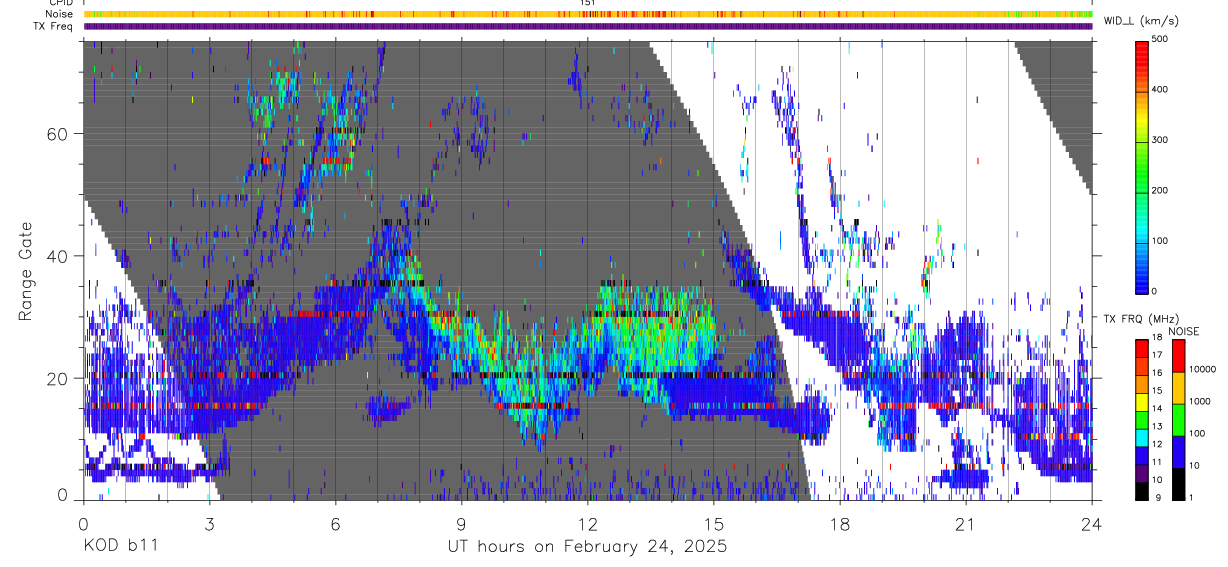Select the 'TX Freq' row label at top
The height and width of the screenshot is (567, 1228).
[53, 26]
